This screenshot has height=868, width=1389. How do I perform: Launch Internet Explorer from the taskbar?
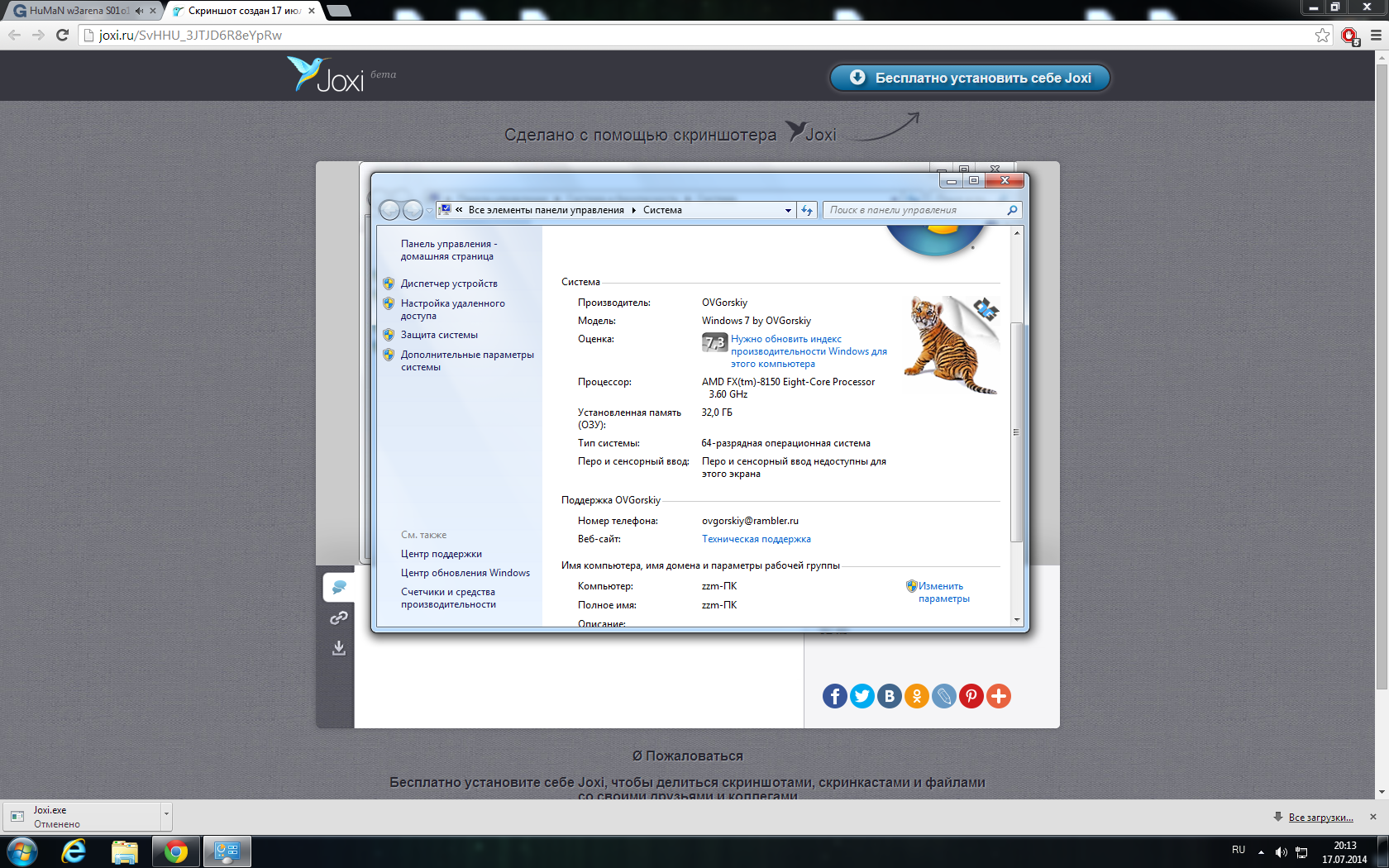74,851
